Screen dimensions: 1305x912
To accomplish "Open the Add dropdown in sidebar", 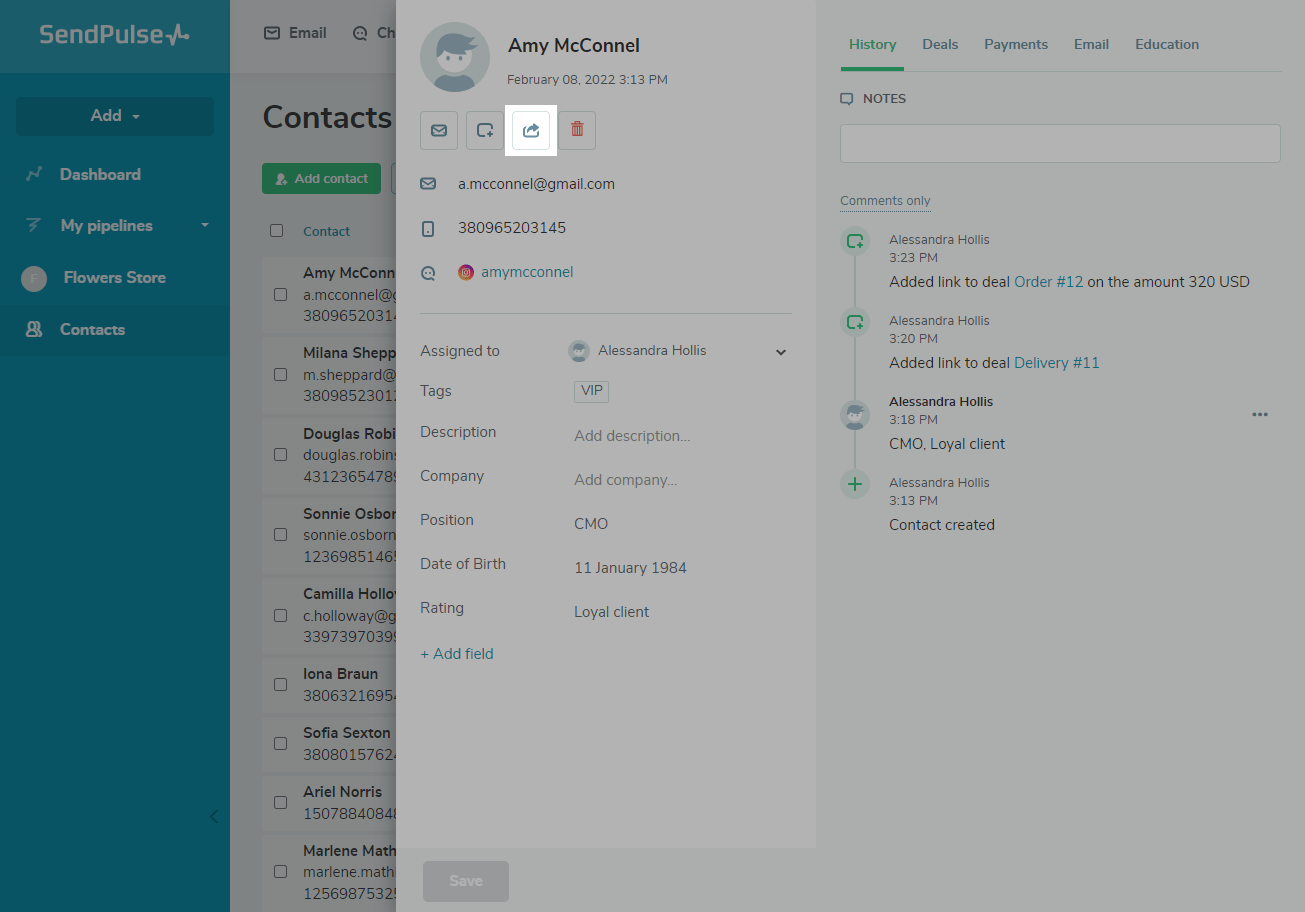I will pyautogui.click(x=115, y=116).
